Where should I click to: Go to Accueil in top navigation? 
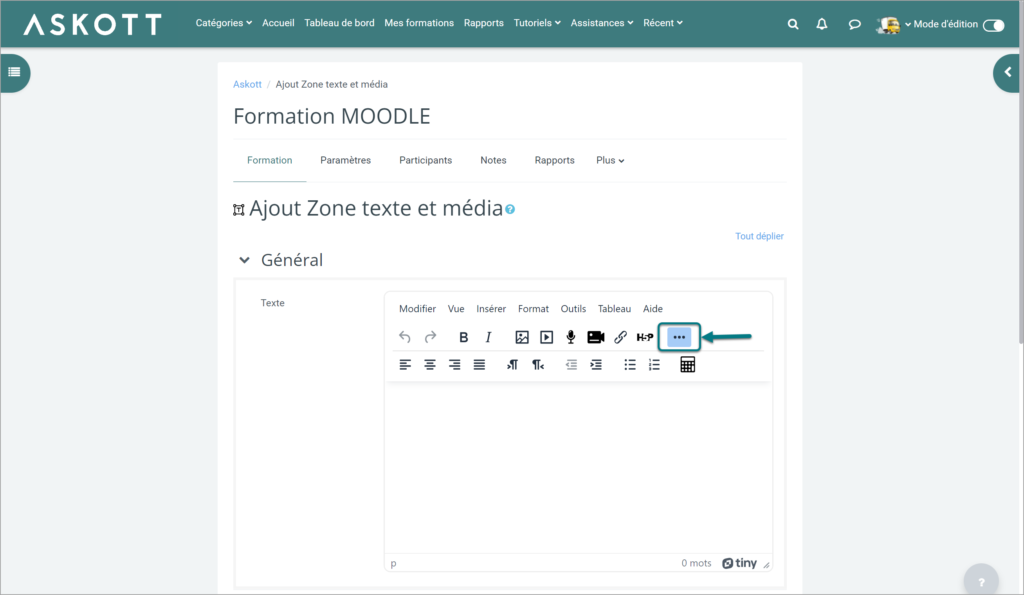coord(278,23)
